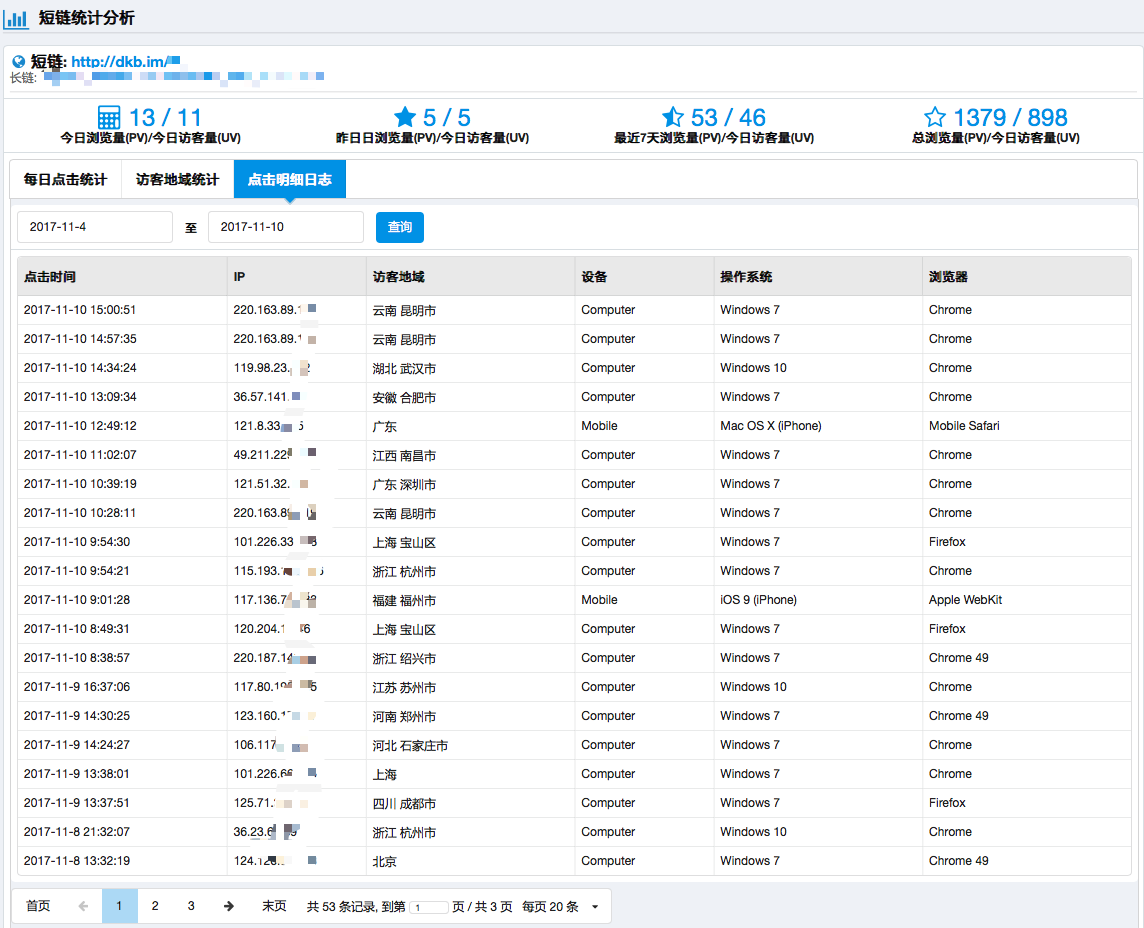
Task: Click the solid star icon for yesterday's stats
Action: coord(405,117)
